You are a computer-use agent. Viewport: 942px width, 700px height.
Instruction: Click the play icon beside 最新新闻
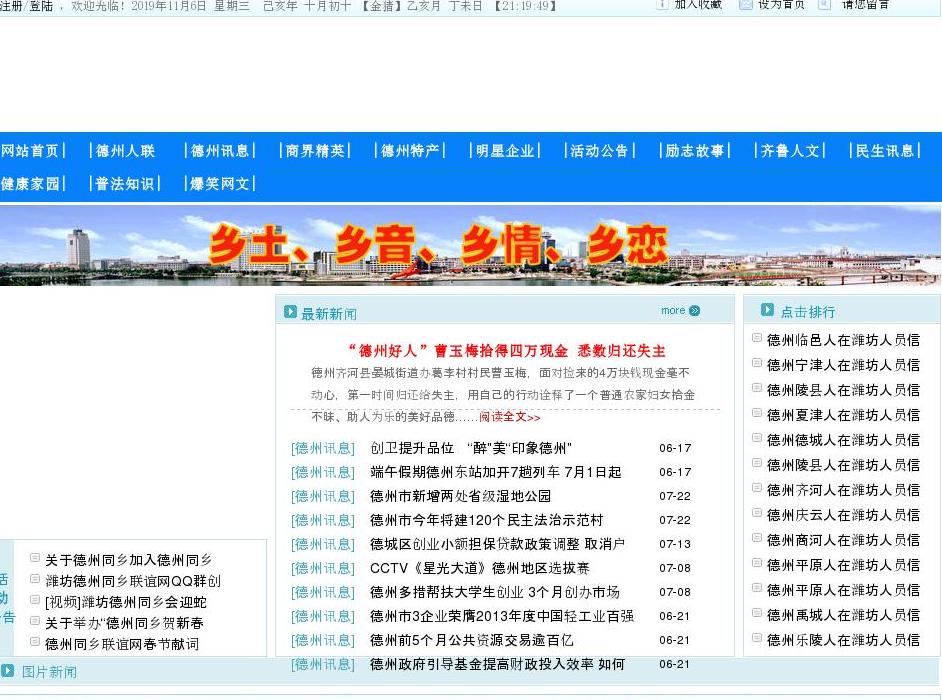[290, 311]
